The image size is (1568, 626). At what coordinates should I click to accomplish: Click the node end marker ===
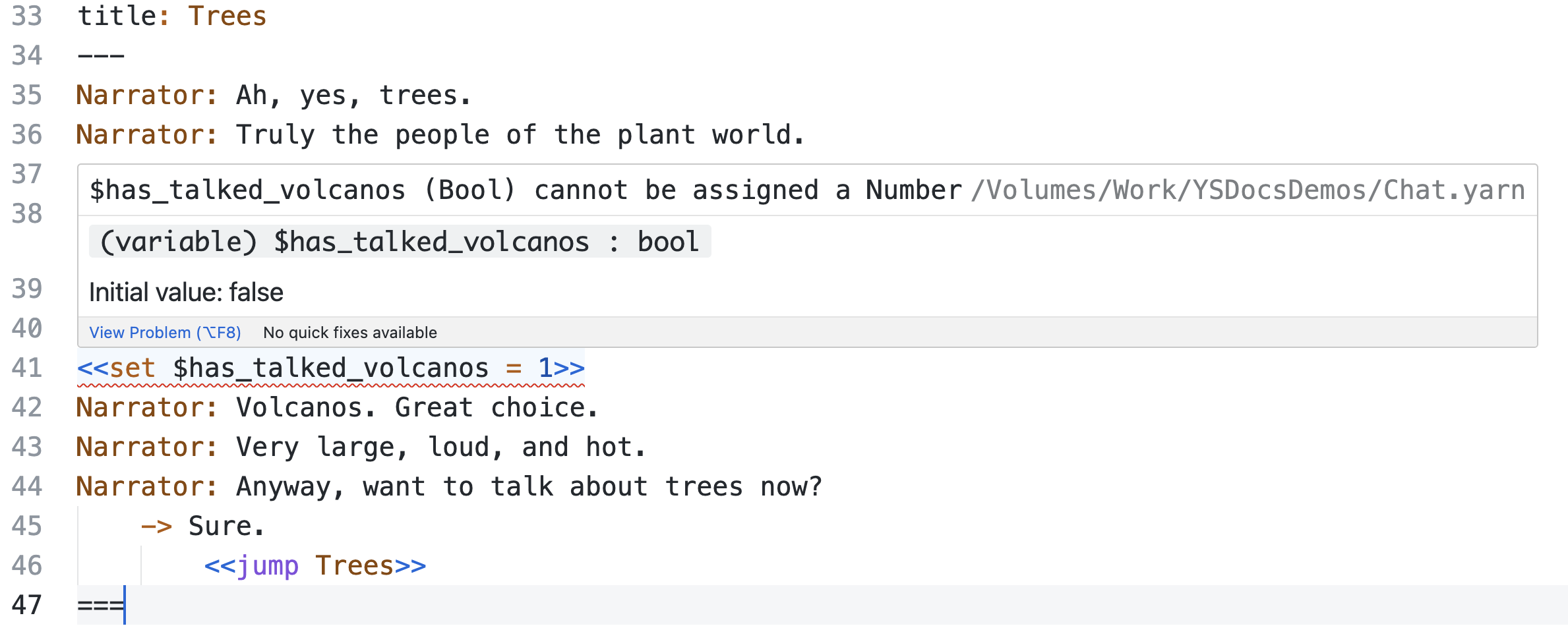100,605
